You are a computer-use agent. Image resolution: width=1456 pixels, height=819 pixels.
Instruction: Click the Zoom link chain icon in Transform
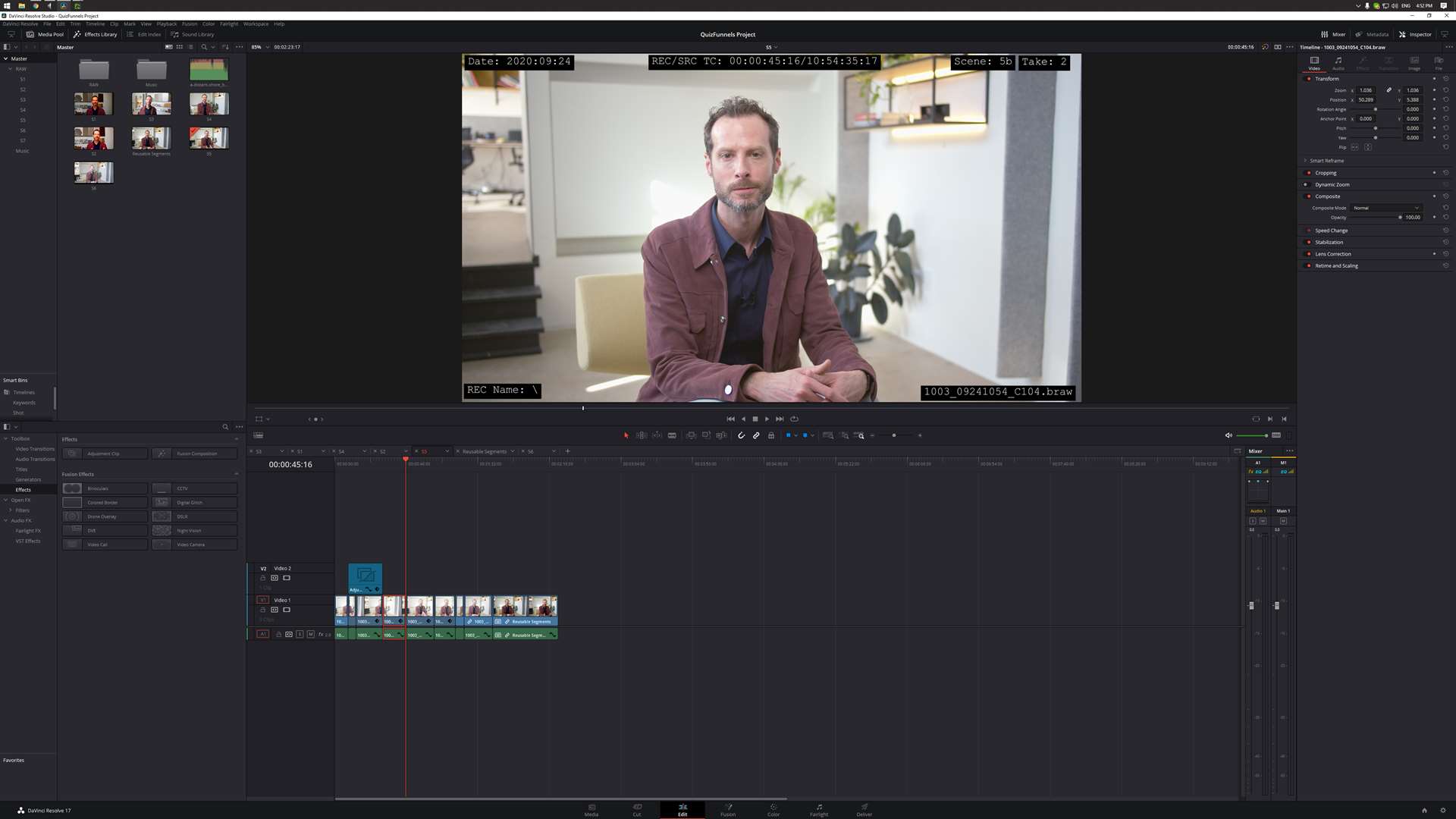pyautogui.click(x=1389, y=90)
